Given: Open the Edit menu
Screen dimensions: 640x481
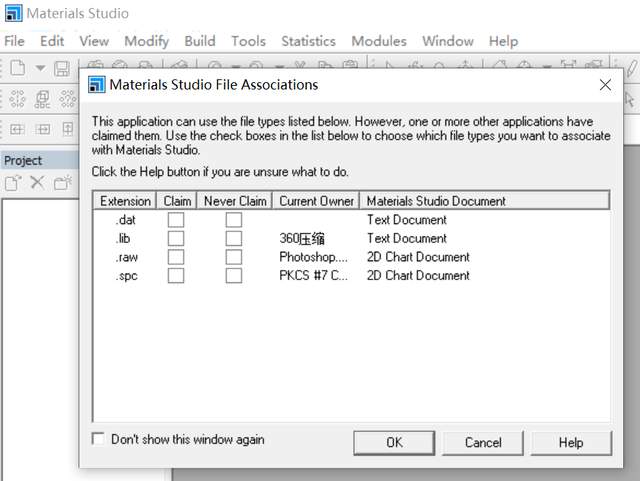Looking at the screenshot, I should pyautogui.click(x=52, y=41).
